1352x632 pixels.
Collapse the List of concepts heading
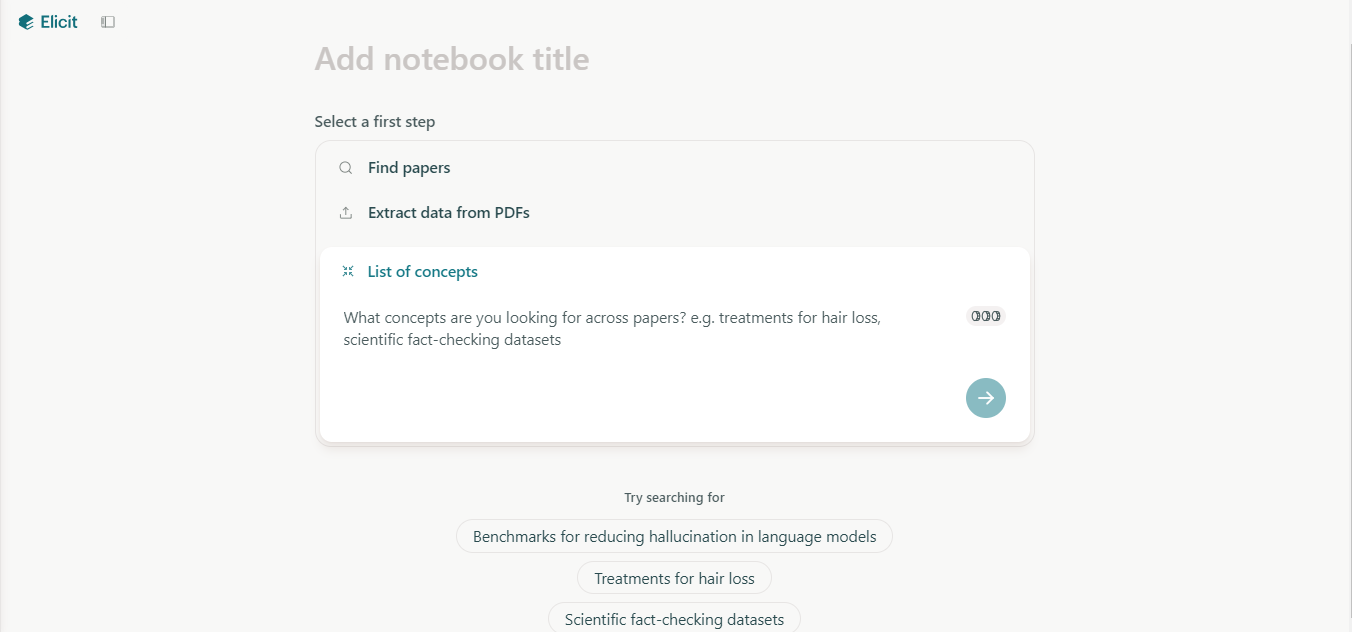pyautogui.click(x=422, y=272)
